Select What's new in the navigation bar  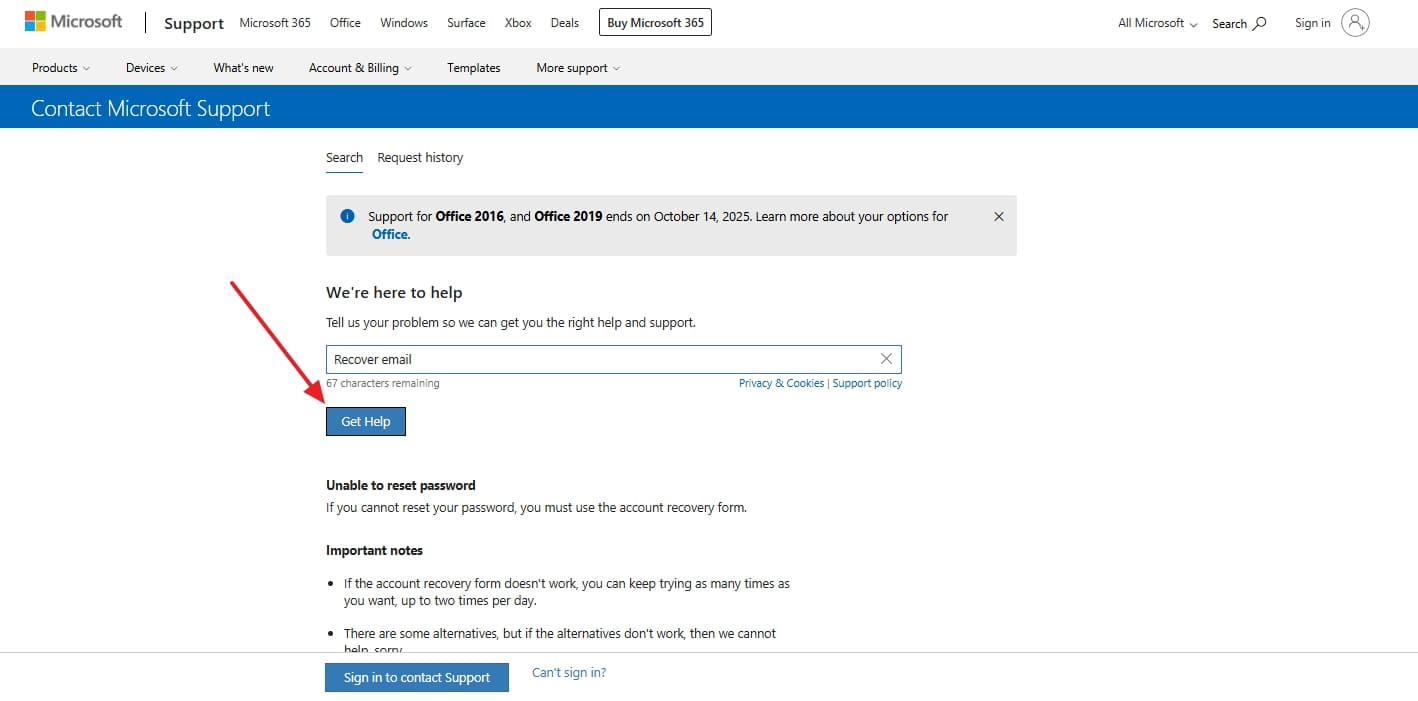tap(242, 67)
